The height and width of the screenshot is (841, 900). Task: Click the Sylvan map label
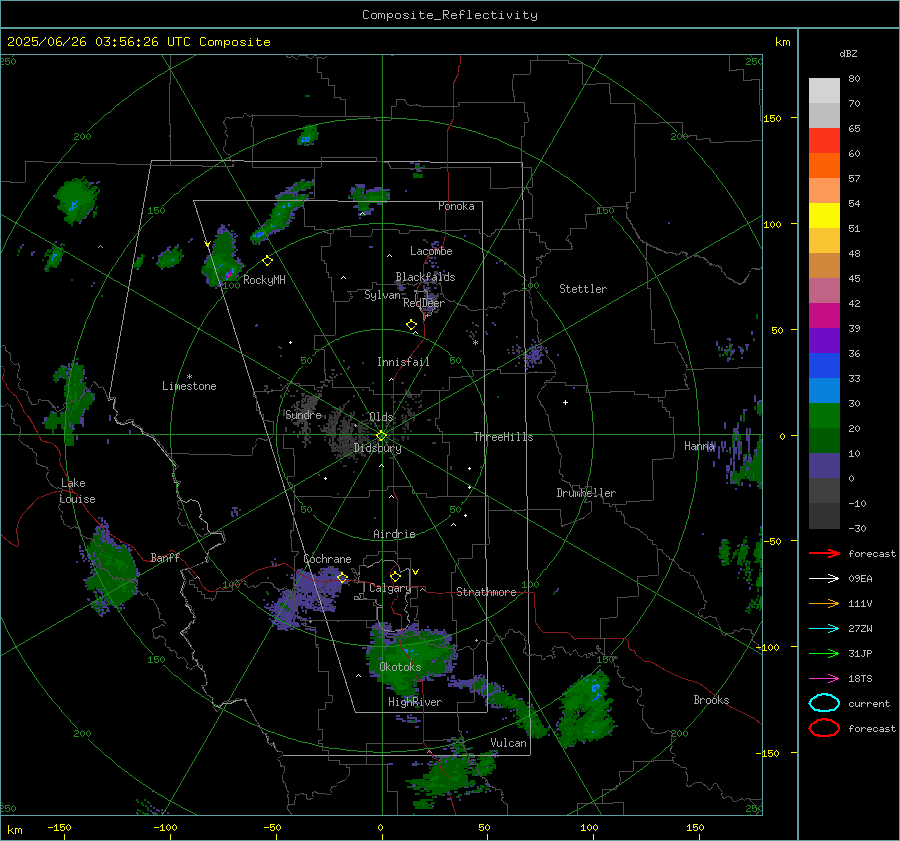click(x=382, y=295)
